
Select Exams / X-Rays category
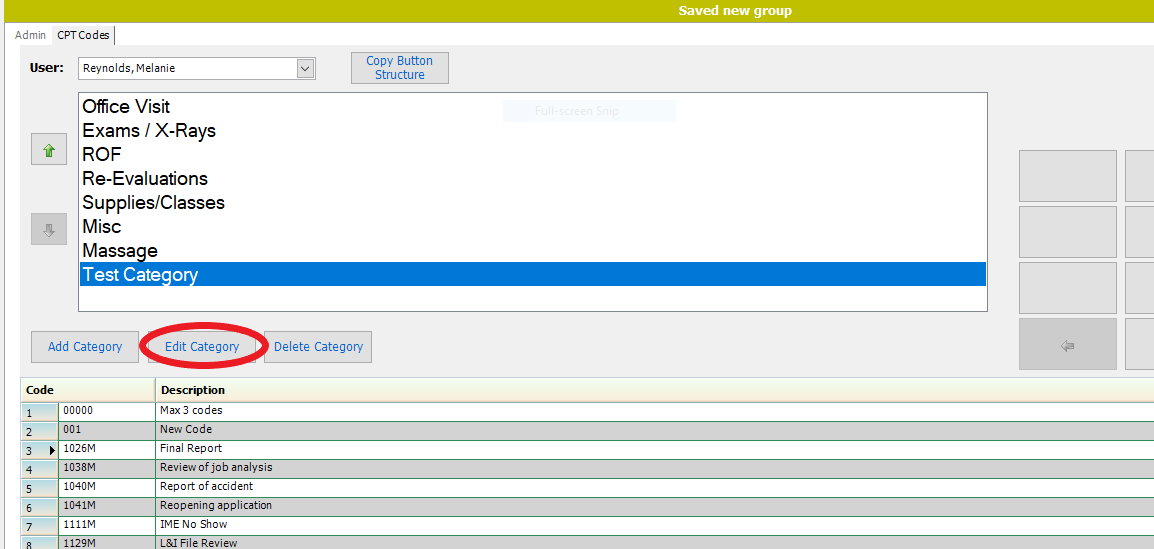pyautogui.click(x=532, y=130)
